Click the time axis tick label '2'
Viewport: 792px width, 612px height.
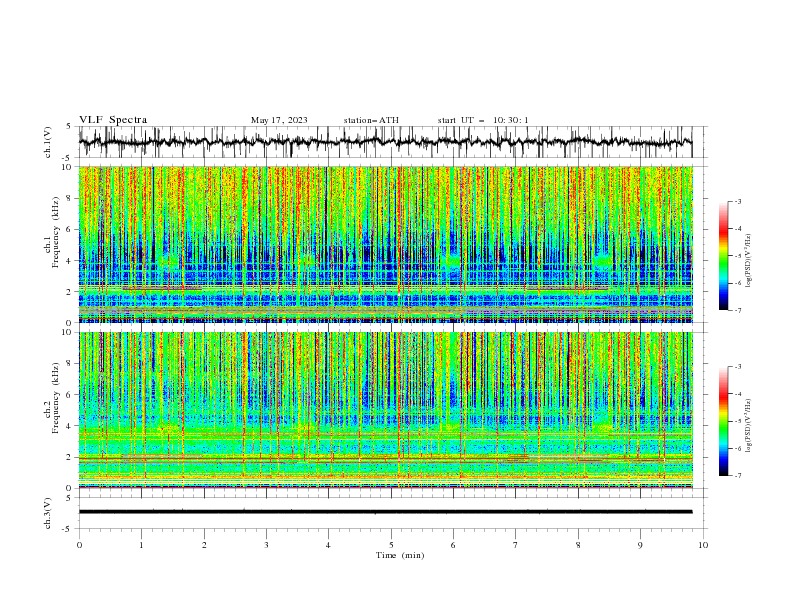coord(204,545)
